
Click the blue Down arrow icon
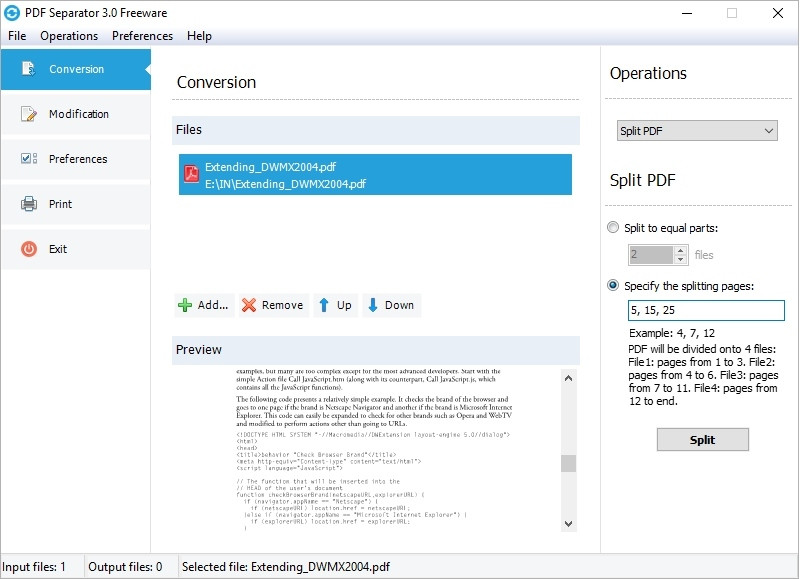click(372, 305)
